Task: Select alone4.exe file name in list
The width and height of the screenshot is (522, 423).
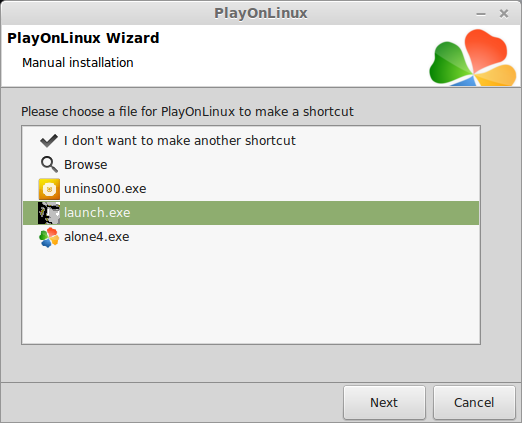Action: [97, 237]
